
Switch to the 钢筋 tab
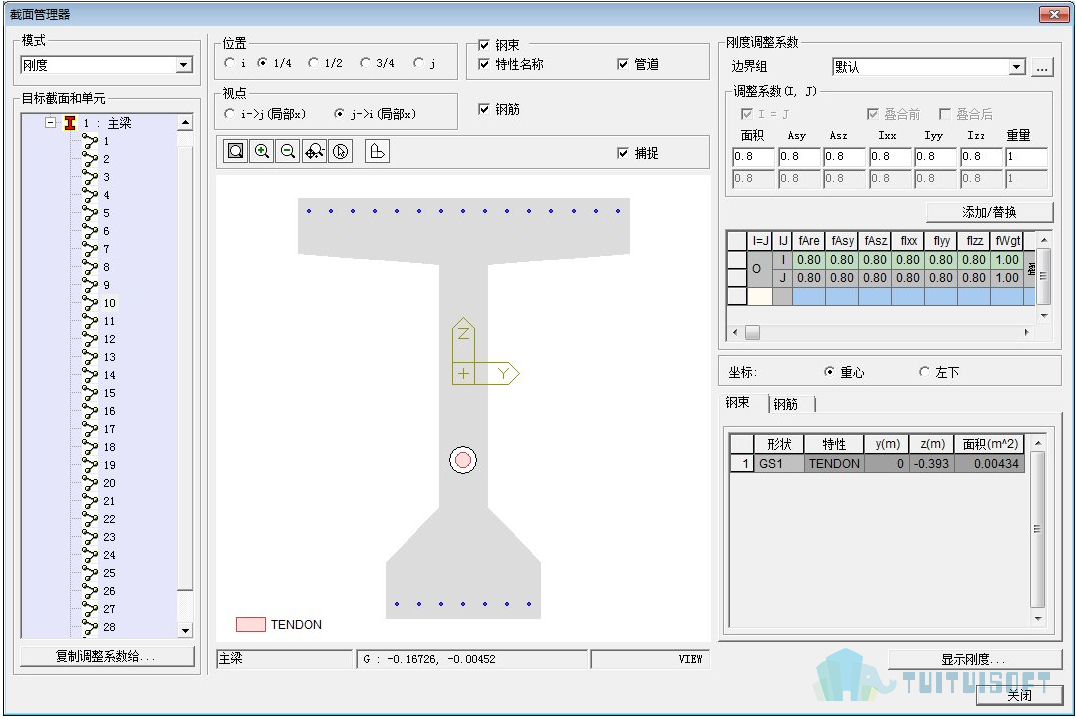(786, 404)
